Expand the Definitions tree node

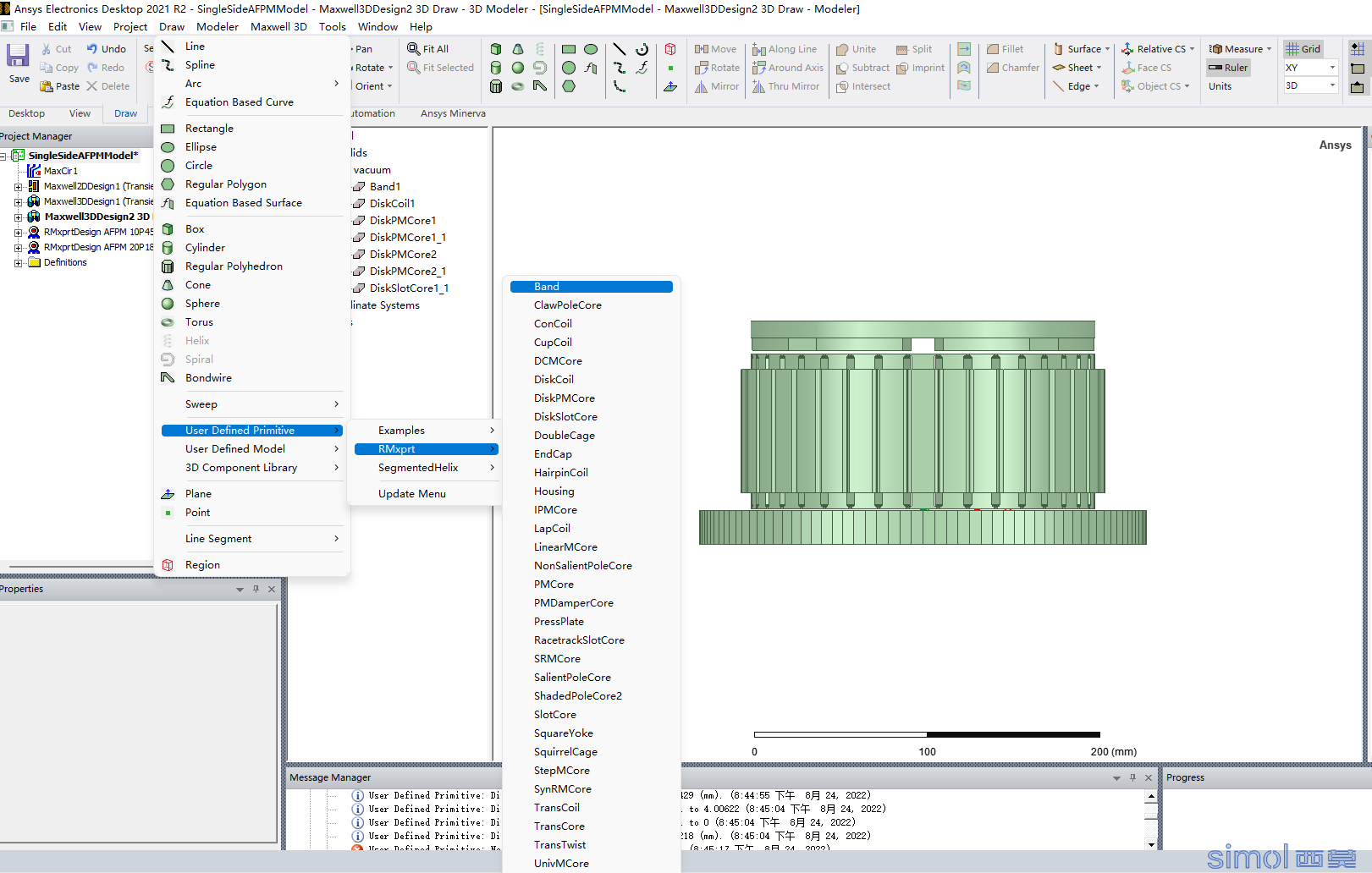click(18, 263)
